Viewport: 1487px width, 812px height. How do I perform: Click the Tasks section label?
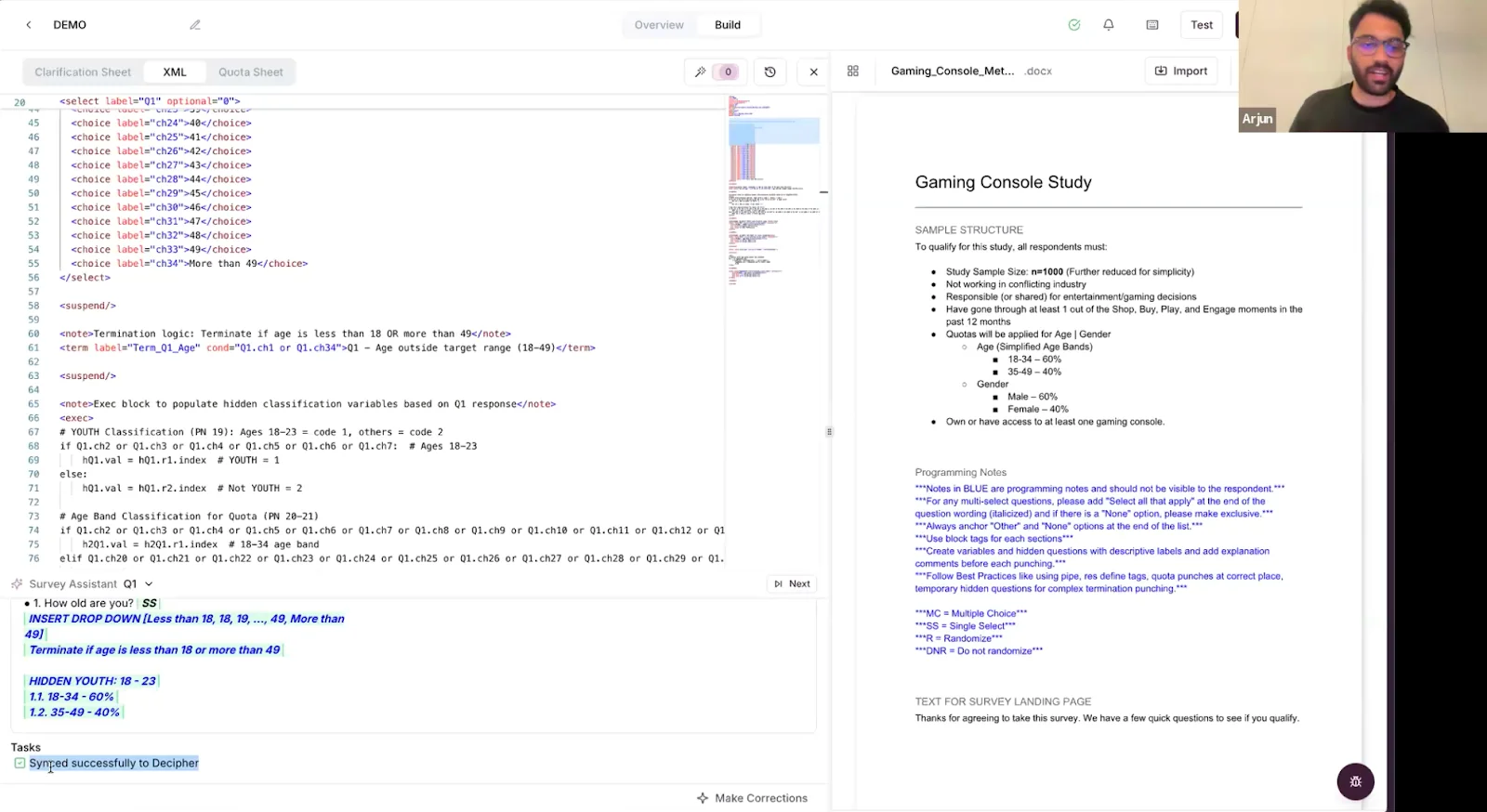pos(26,747)
